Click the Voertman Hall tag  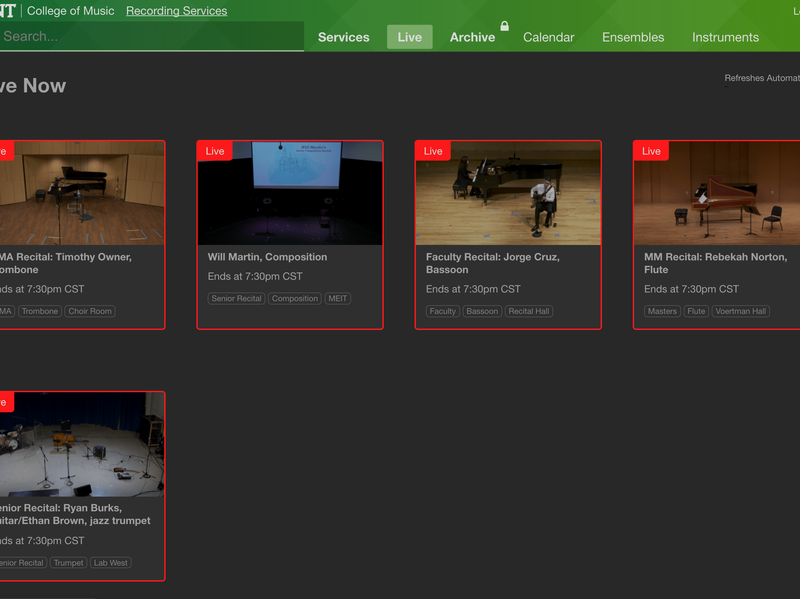click(x=740, y=311)
